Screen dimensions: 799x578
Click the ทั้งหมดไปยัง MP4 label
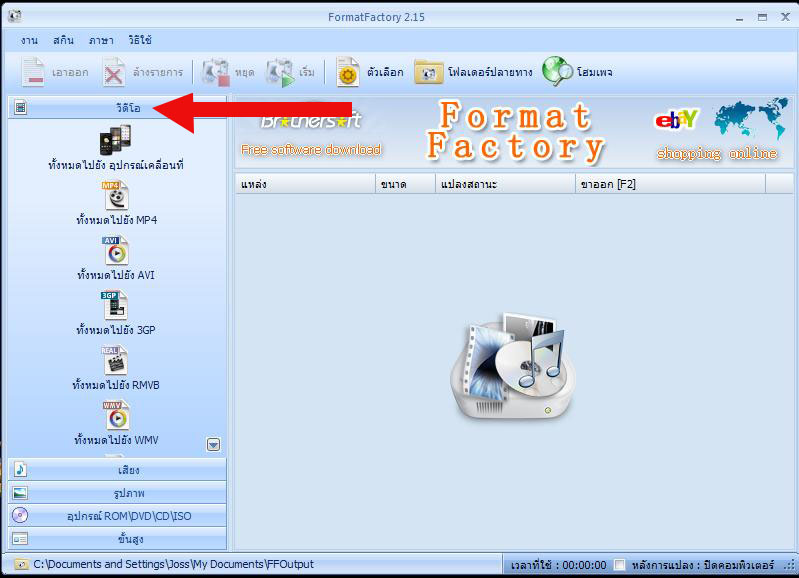[117, 220]
